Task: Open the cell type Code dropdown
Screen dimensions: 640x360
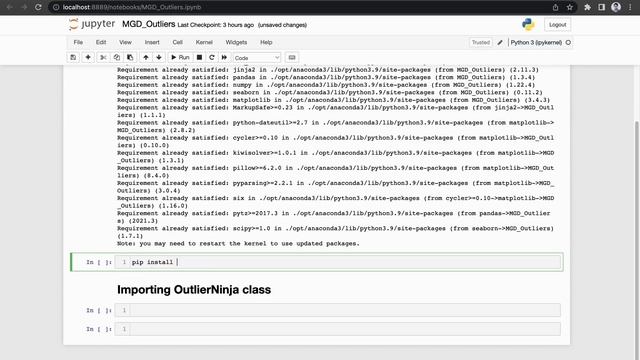Action: [x=257, y=58]
